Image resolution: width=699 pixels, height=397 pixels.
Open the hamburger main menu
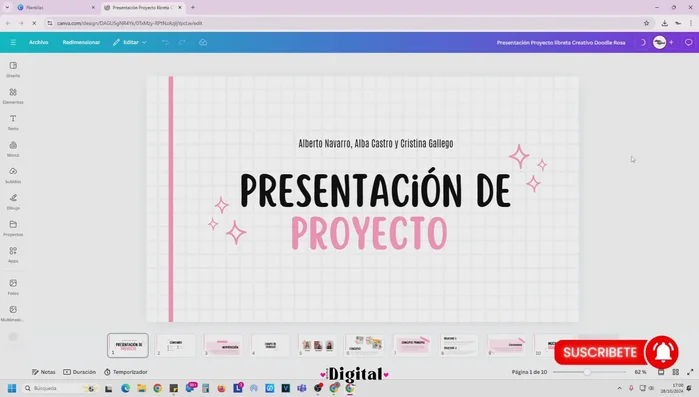13,42
